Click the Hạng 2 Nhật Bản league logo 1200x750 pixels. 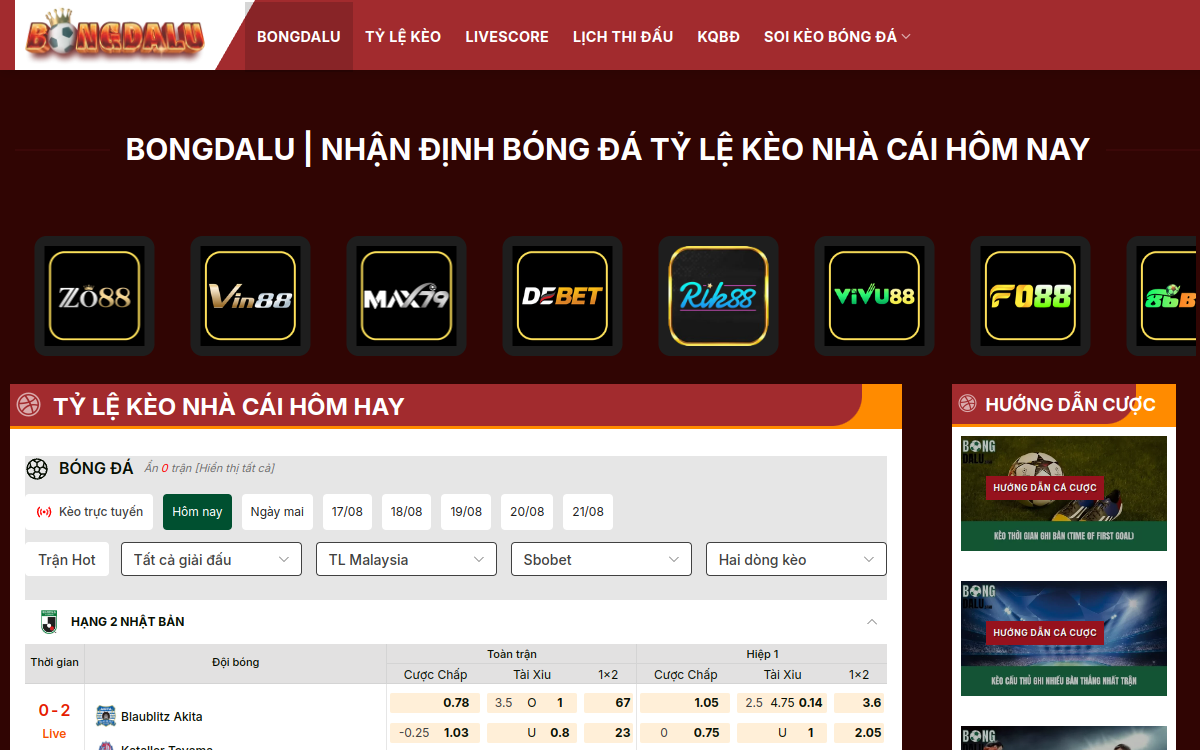48,621
